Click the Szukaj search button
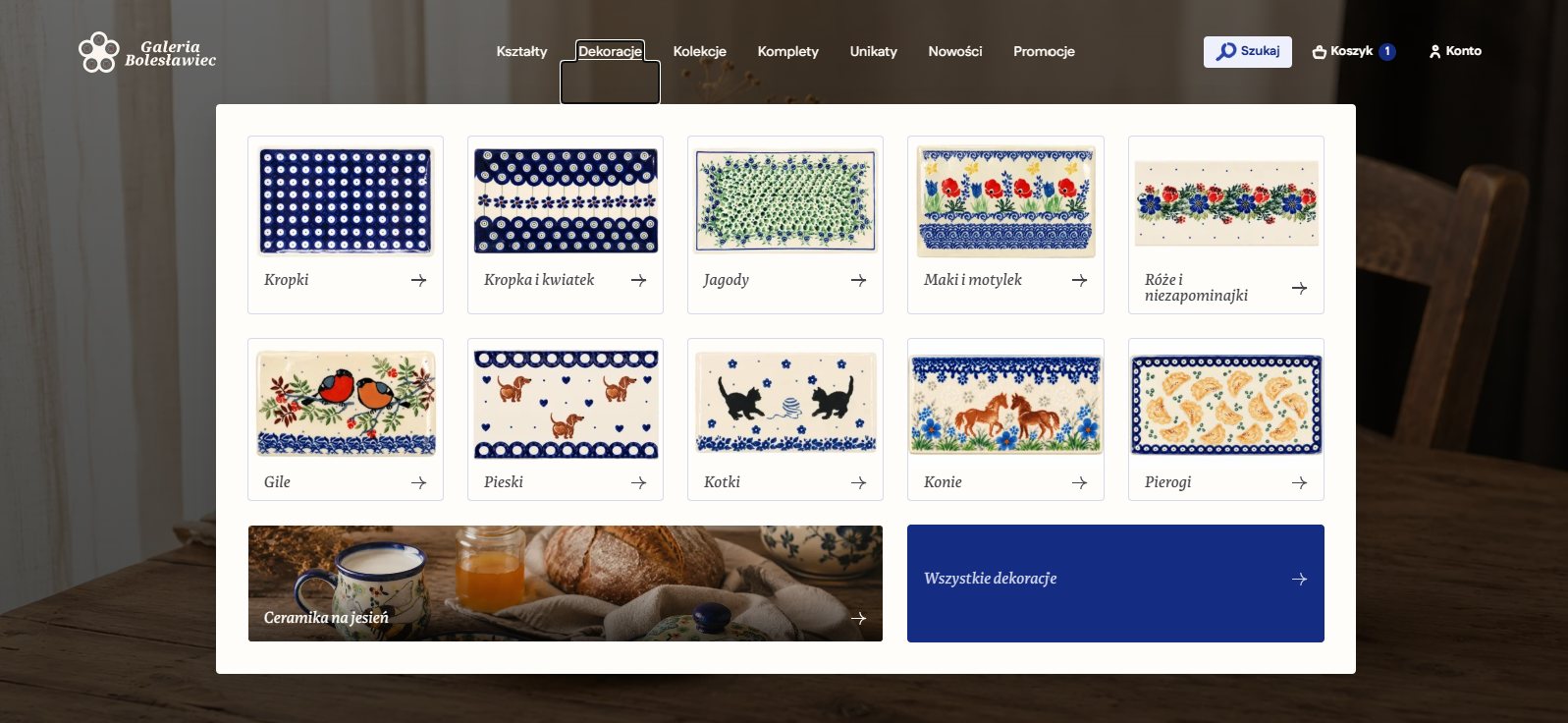The image size is (1568, 723). click(x=1248, y=52)
